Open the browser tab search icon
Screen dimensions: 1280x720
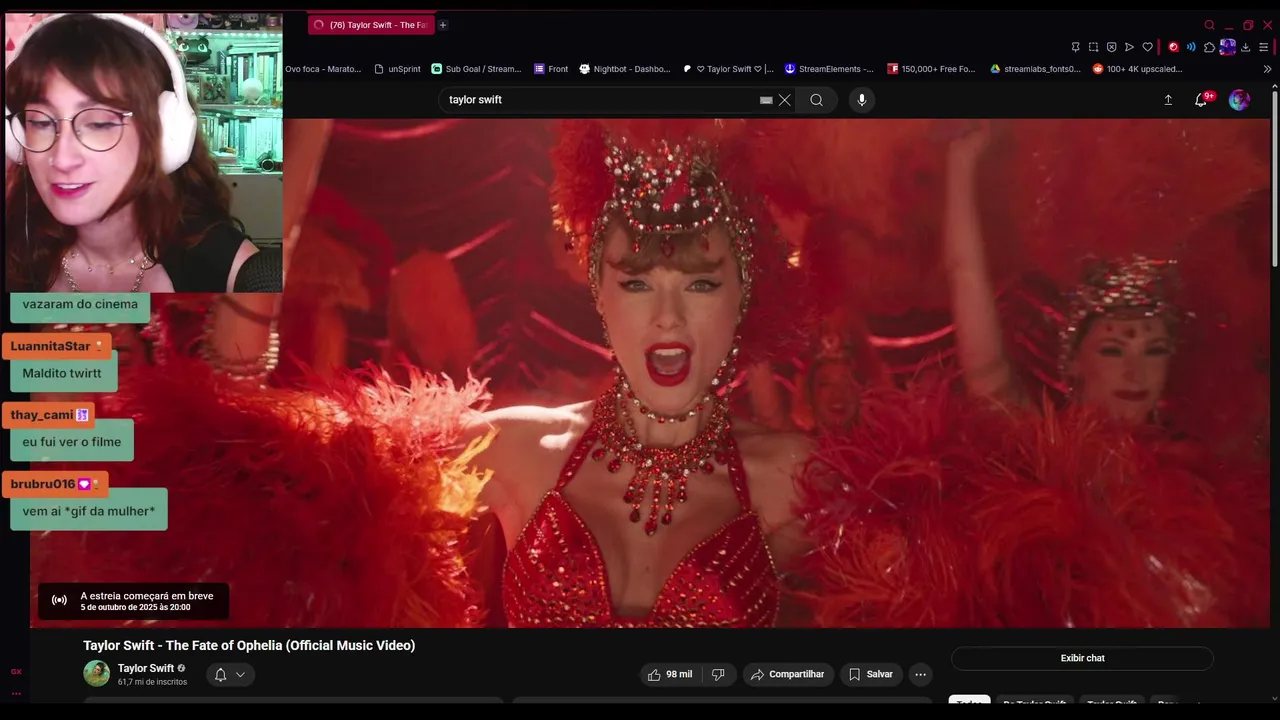coord(1209,25)
